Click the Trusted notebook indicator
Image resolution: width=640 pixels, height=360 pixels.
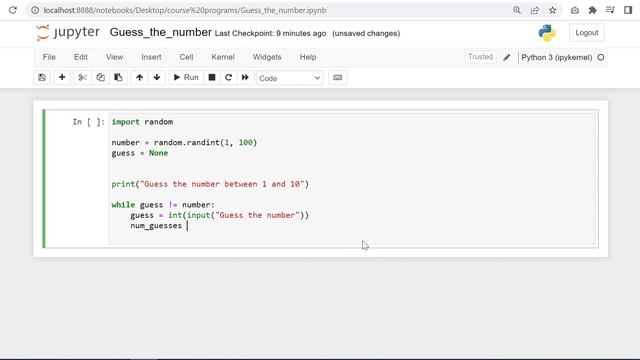tap(480, 57)
